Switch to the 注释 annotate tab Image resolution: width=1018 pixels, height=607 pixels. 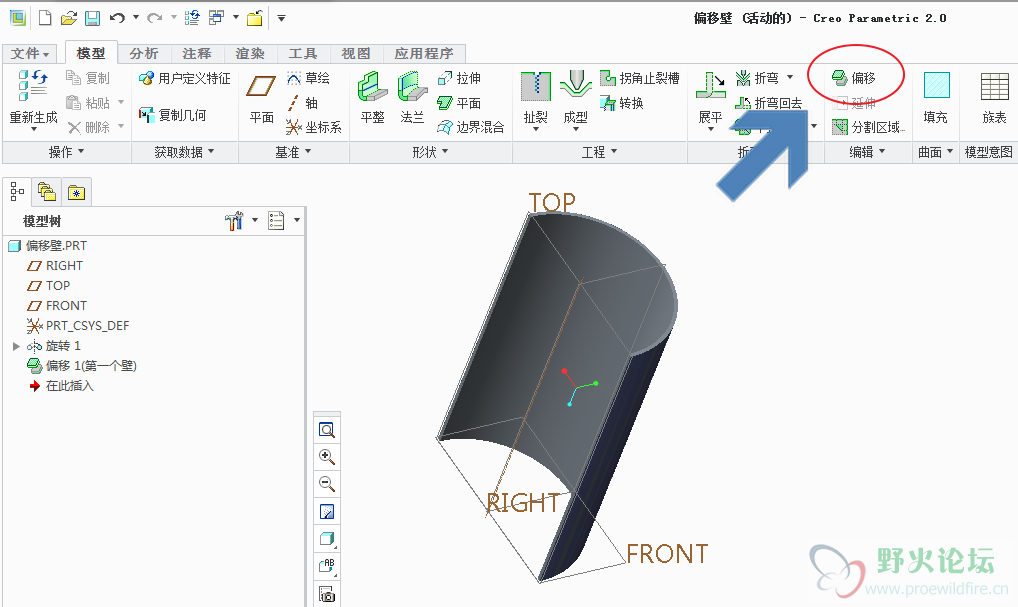tap(197, 53)
